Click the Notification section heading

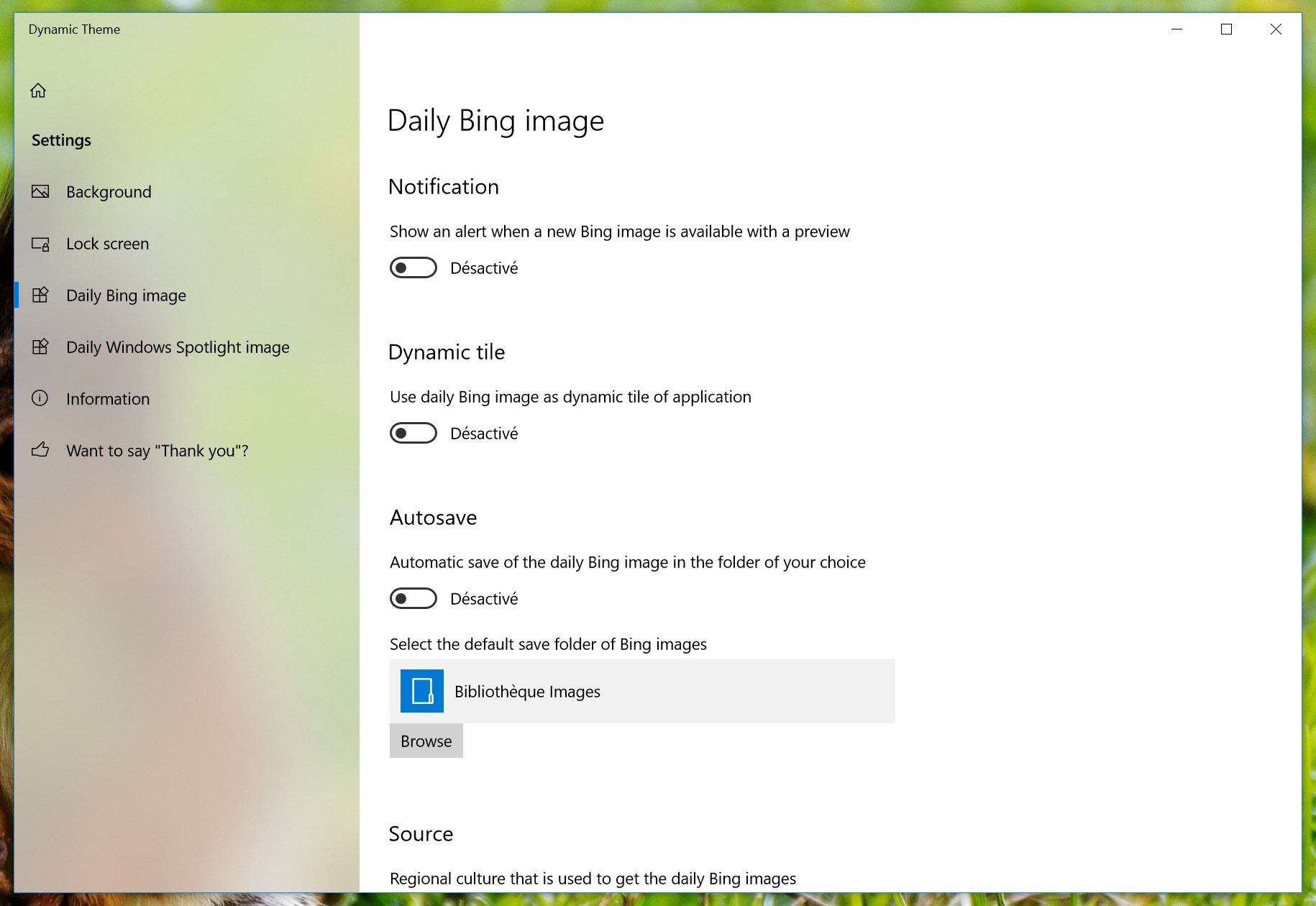tap(444, 187)
